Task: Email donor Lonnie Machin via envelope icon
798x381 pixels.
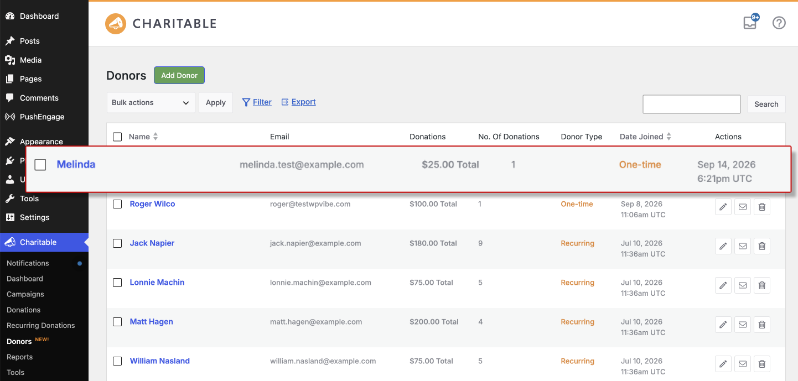Action: (x=743, y=285)
